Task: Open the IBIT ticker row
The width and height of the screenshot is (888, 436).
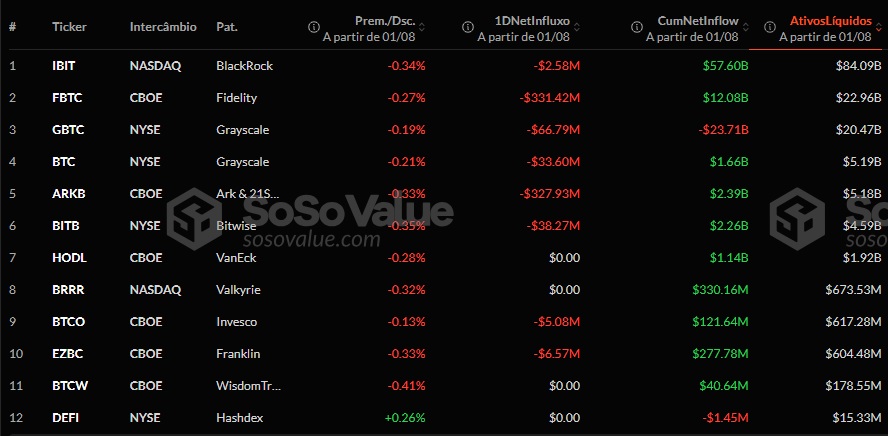Action: click(444, 66)
